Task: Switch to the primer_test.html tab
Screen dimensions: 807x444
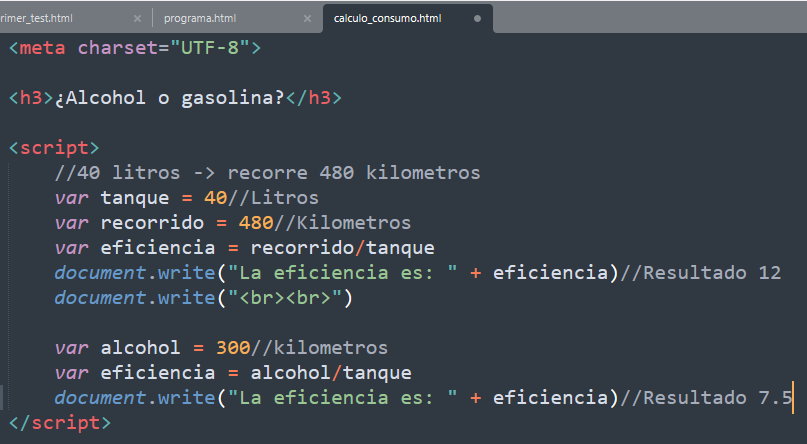Action: 36,19
